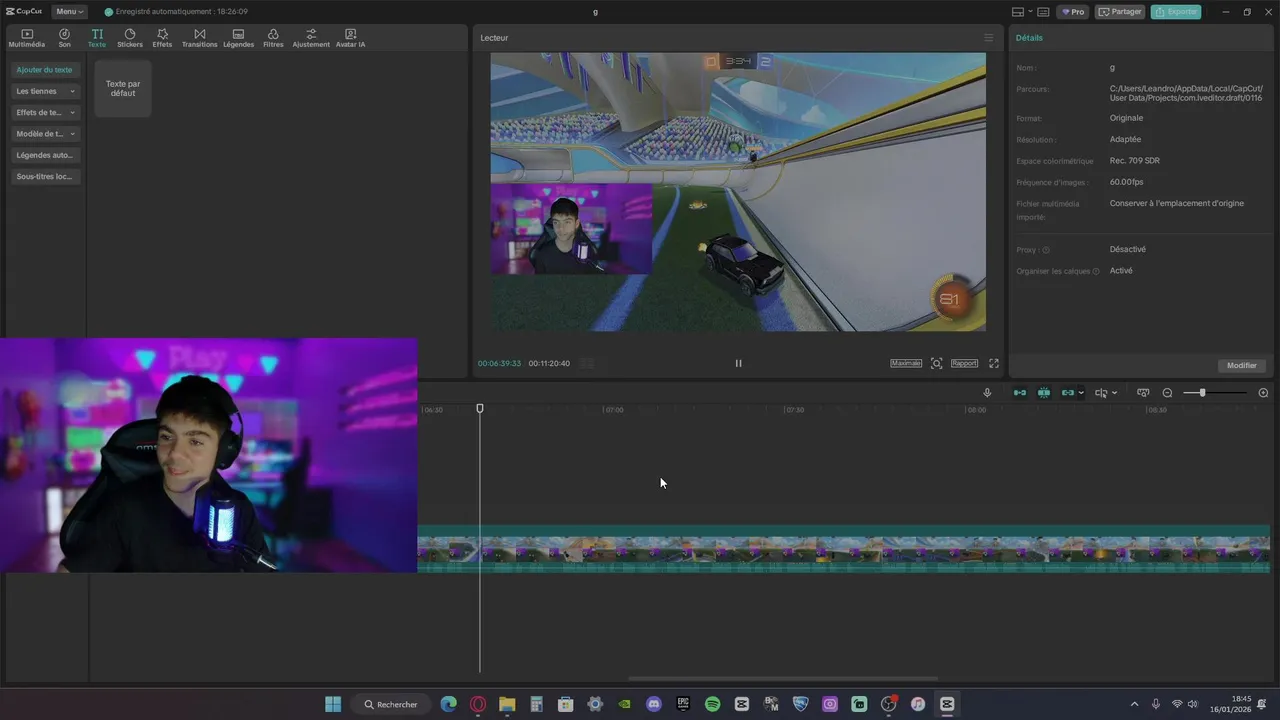Click the Pro upgrade button

pos(1074,12)
